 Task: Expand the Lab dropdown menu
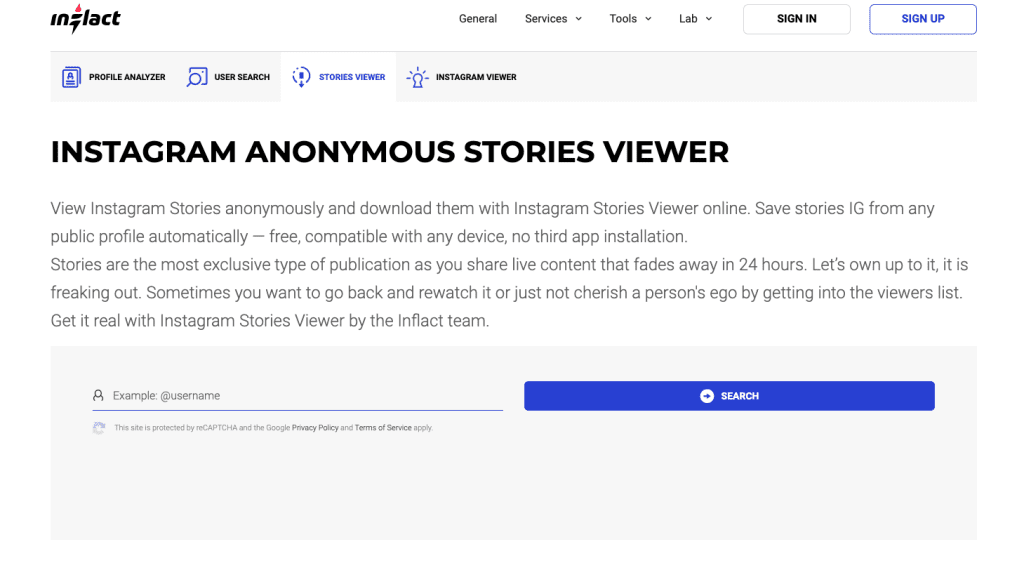click(x=696, y=19)
